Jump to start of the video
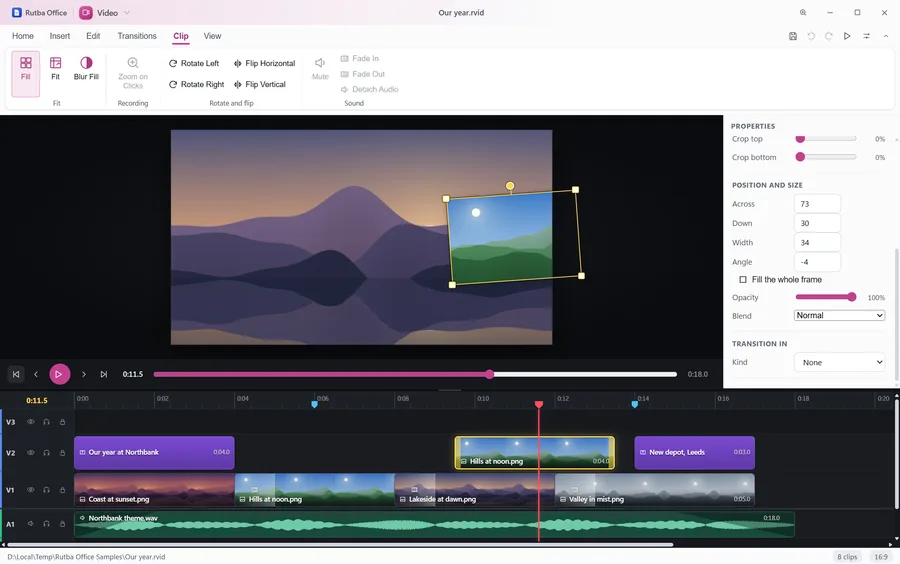Image resolution: width=900 pixels, height=564 pixels. pos(16,374)
